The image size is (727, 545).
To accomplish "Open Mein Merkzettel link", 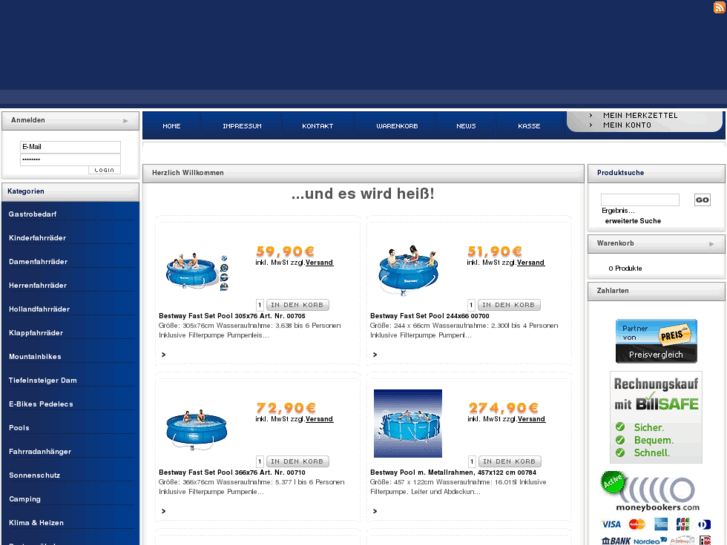I will coord(640,115).
